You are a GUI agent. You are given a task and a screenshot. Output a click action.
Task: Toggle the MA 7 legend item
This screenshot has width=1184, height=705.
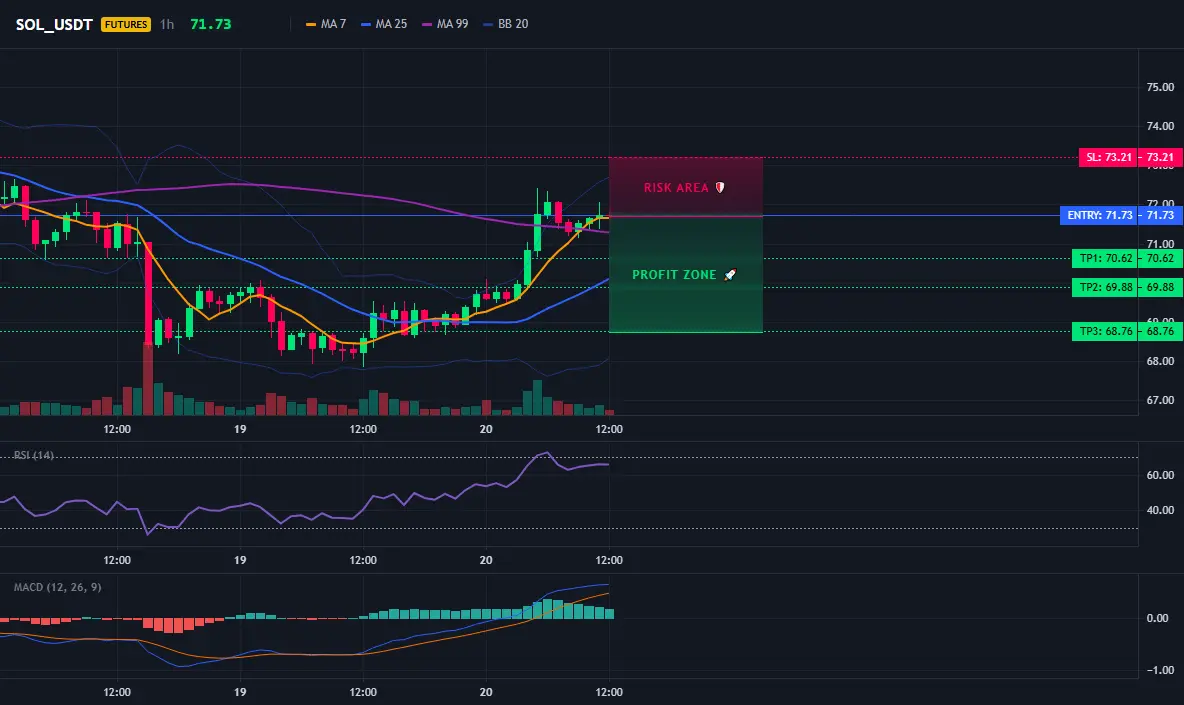click(325, 24)
